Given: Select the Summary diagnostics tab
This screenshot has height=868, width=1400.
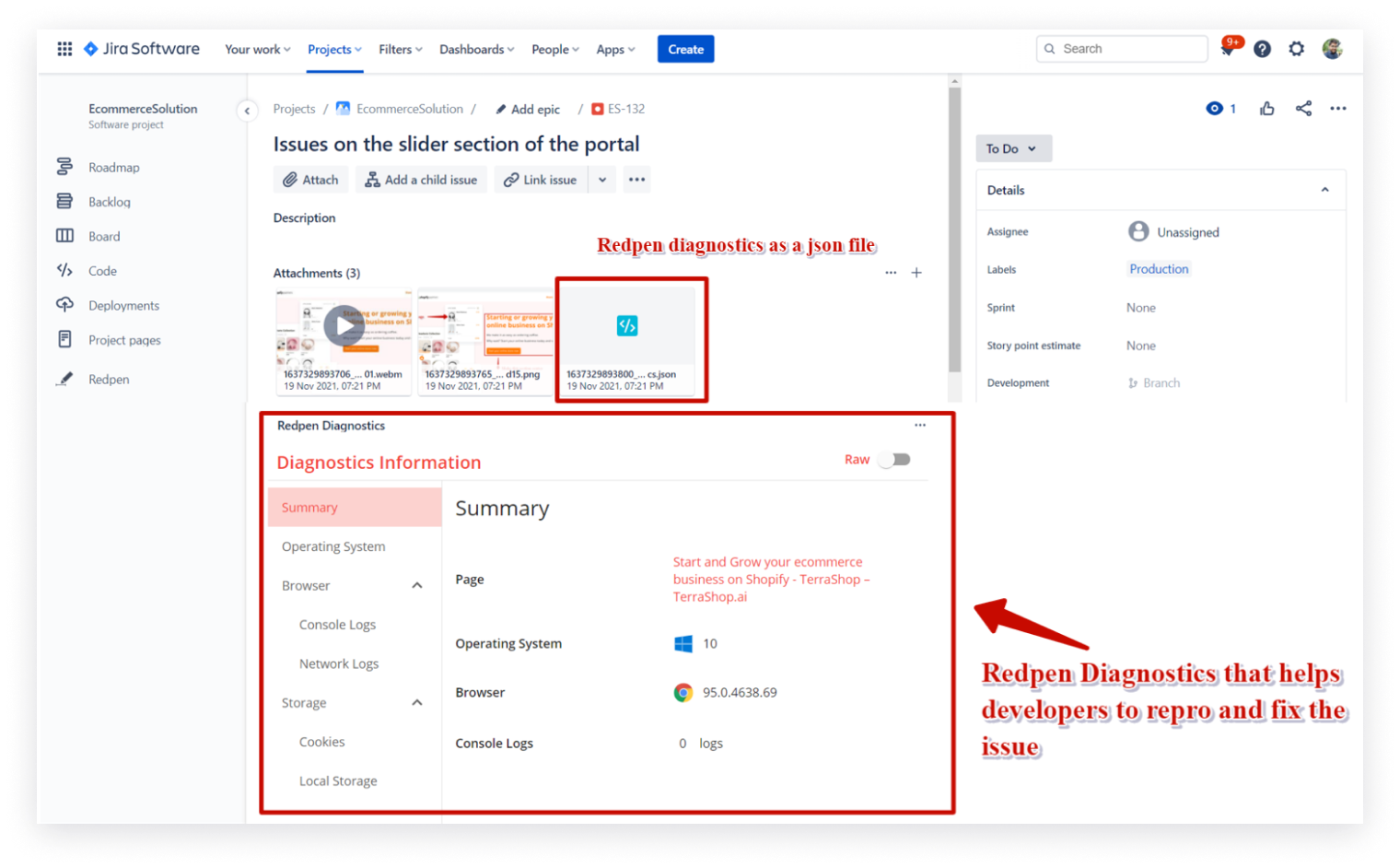Looking at the screenshot, I should tap(355, 508).
